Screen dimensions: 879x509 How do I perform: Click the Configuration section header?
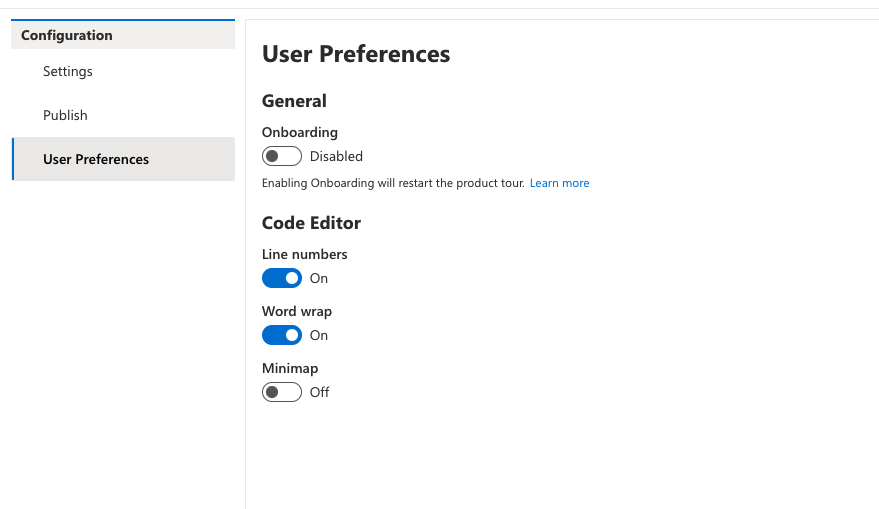coord(67,35)
